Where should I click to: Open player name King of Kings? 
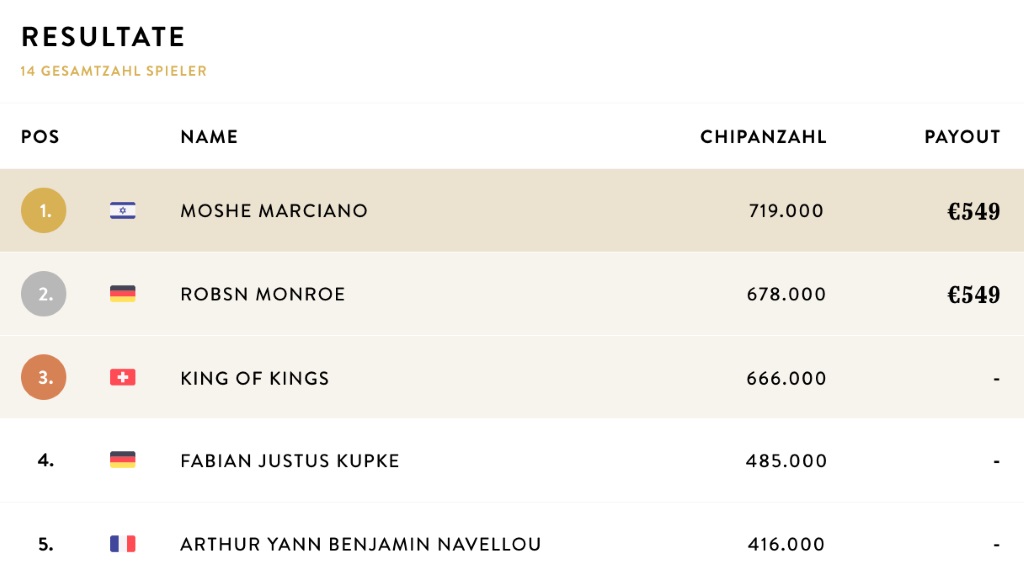255,378
